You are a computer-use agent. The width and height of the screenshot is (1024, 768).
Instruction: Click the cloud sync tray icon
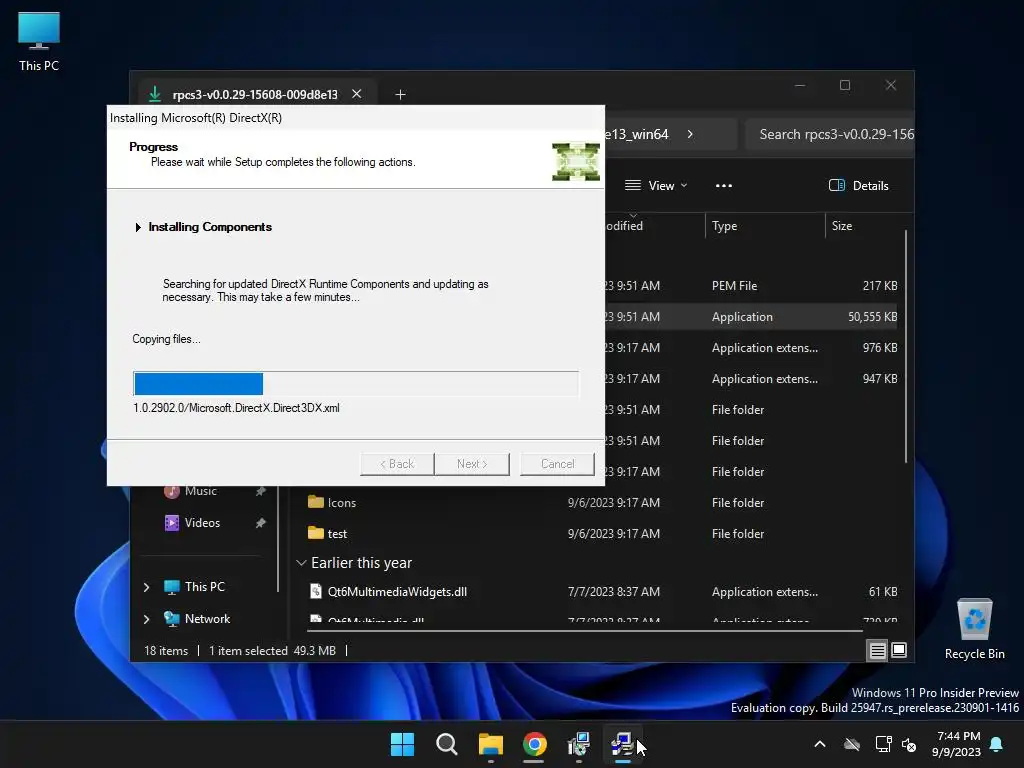click(x=852, y=744)
